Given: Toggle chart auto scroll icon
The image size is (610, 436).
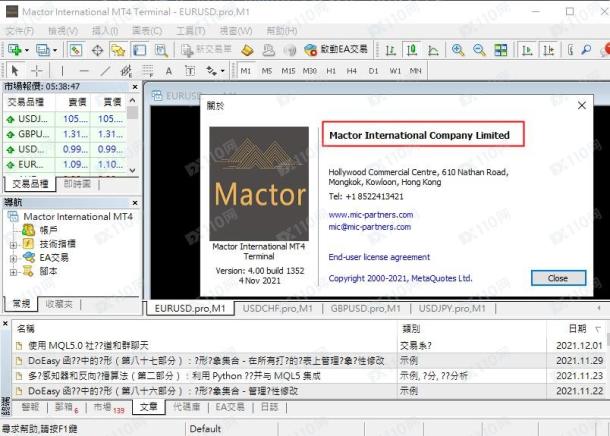Looking at the screenshot, I should (x=527, y=50).
